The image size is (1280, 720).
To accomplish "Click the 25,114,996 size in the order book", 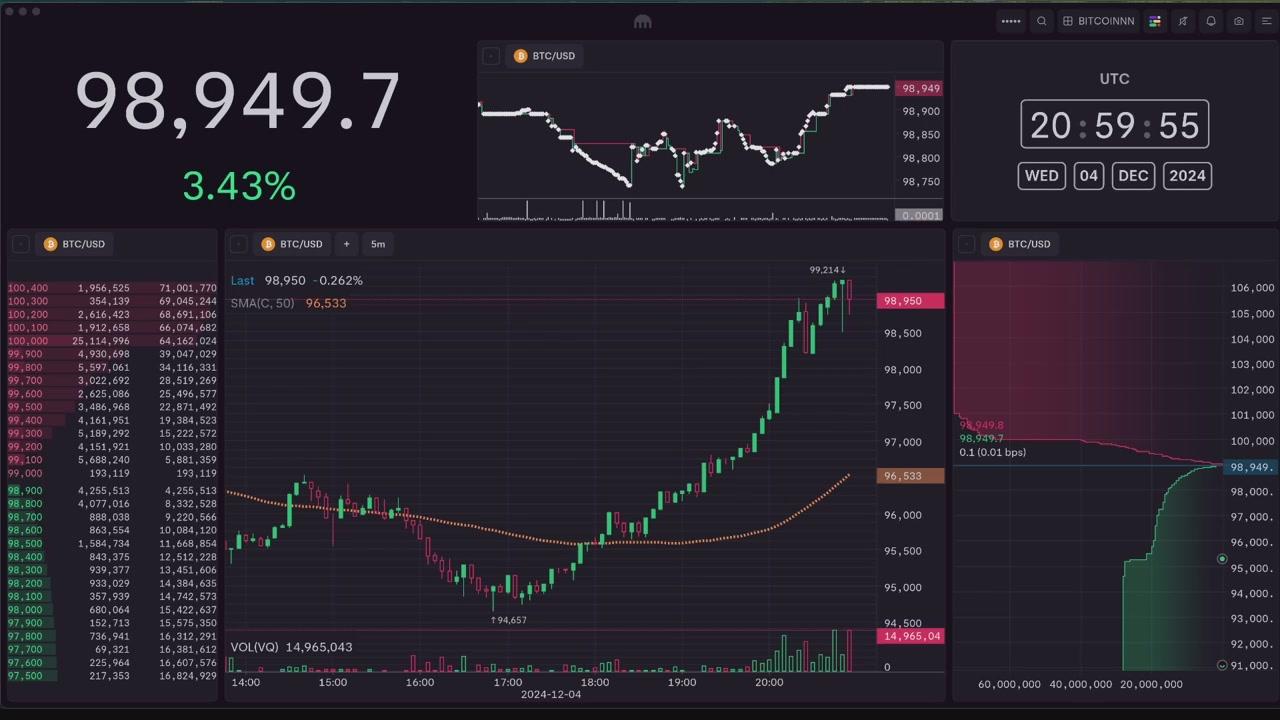I will pyautogui.click(x=101, y=341).
